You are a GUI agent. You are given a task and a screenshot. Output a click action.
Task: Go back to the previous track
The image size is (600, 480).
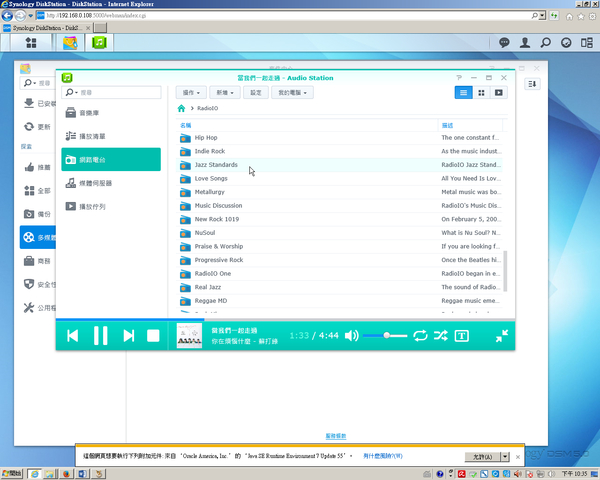(73, 336)
